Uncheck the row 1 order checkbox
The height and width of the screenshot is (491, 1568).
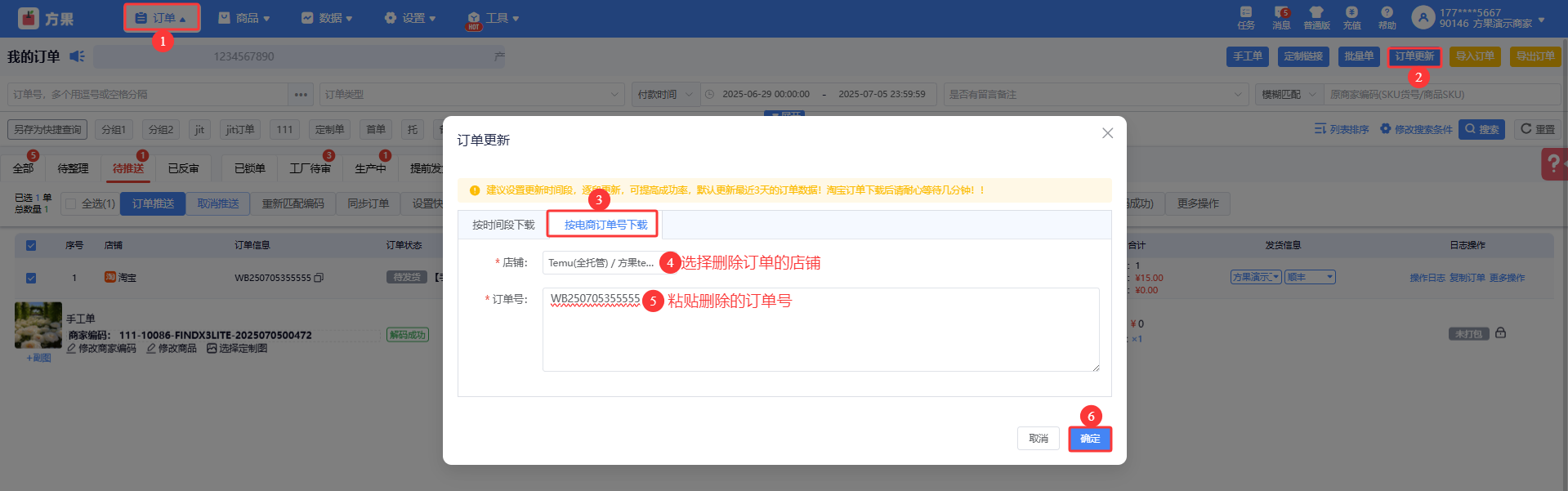(31, 278)
